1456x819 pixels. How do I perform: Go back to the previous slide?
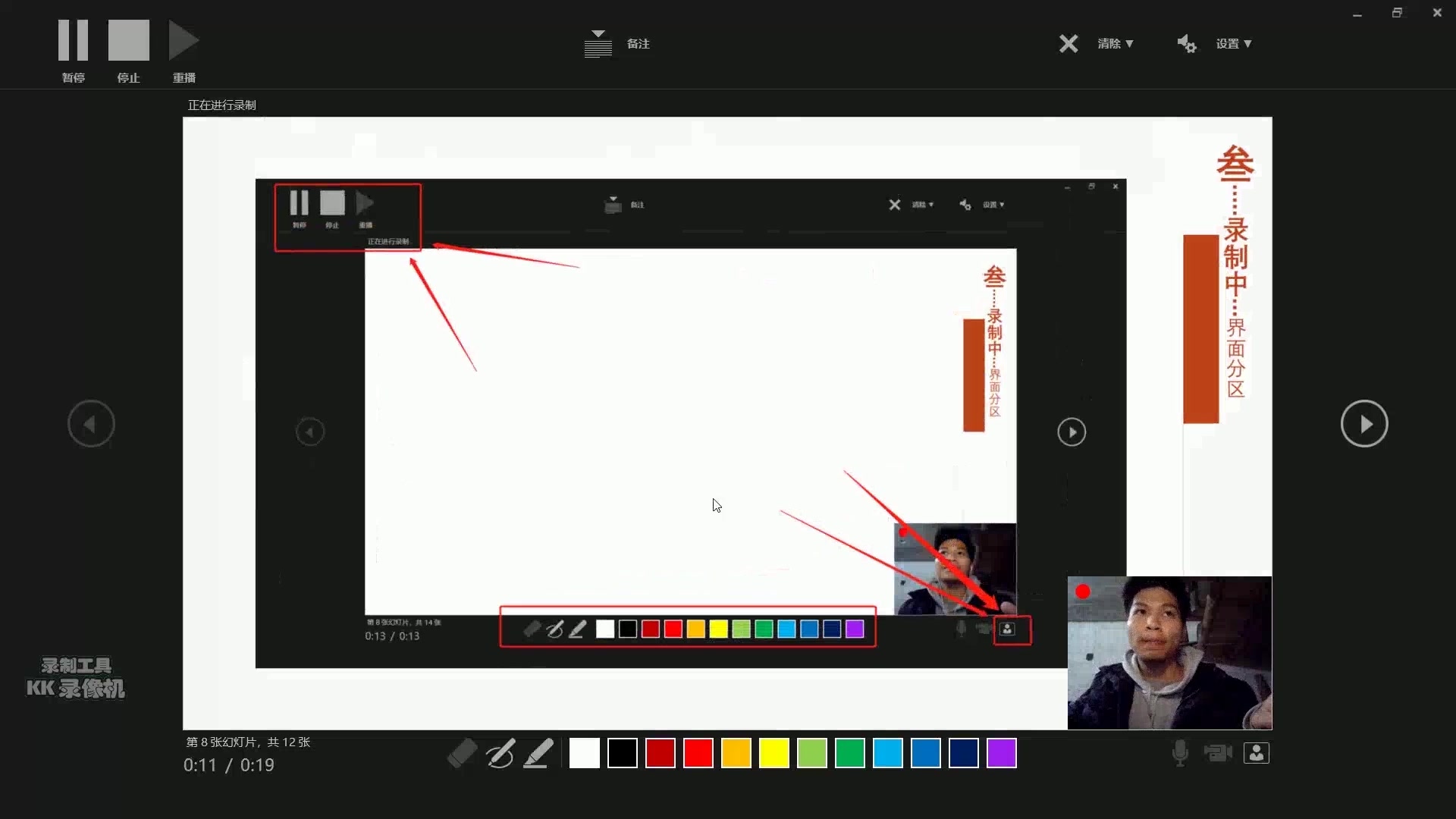(91, 423)
